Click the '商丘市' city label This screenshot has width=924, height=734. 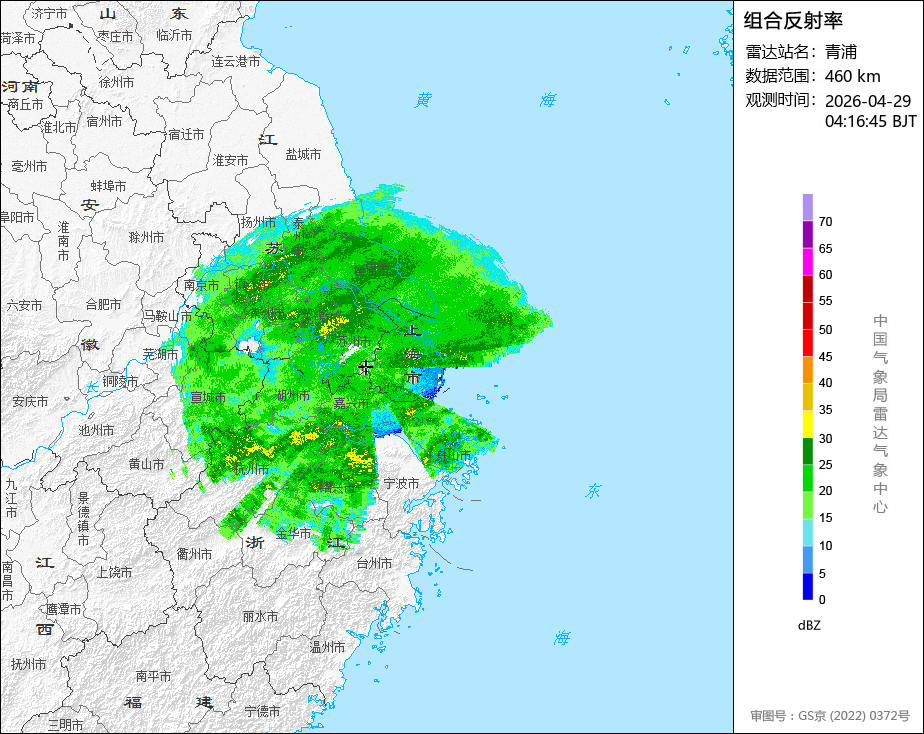coord(25,104)
